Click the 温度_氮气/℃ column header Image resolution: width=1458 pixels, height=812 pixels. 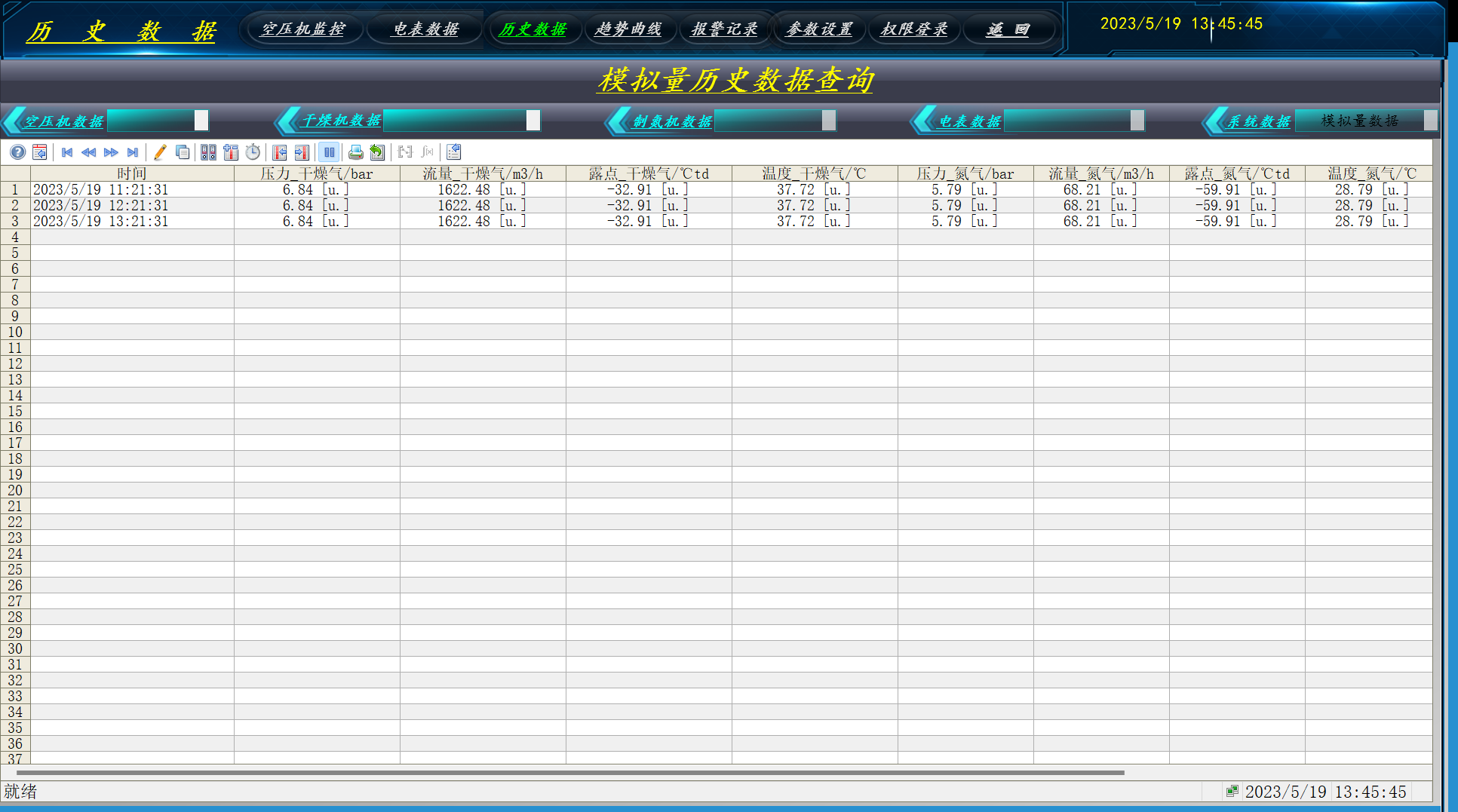click(x=1369, y=173)
